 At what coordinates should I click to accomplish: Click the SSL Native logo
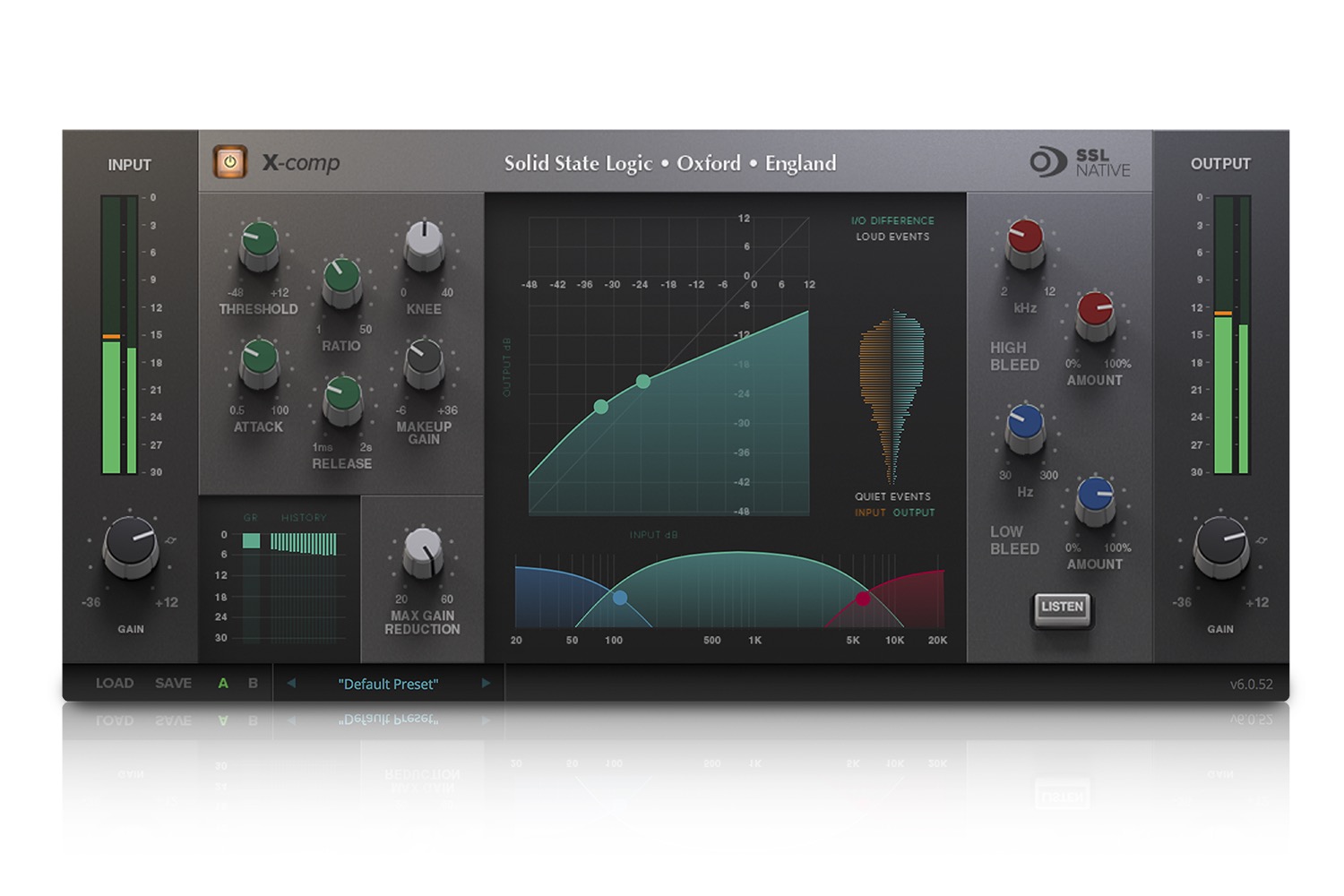[1080, 162]
